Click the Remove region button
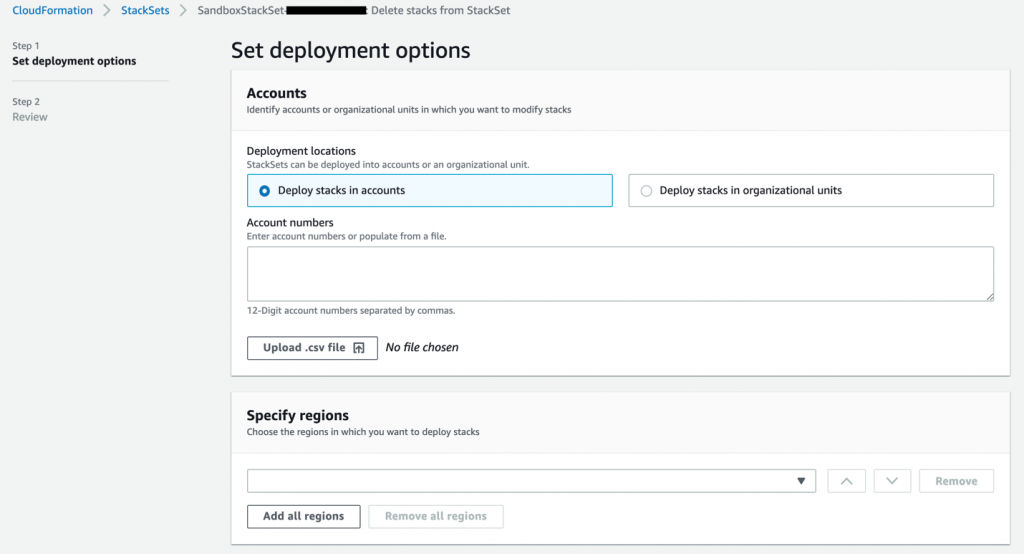1024x554 pixels. tap(956, 481)
